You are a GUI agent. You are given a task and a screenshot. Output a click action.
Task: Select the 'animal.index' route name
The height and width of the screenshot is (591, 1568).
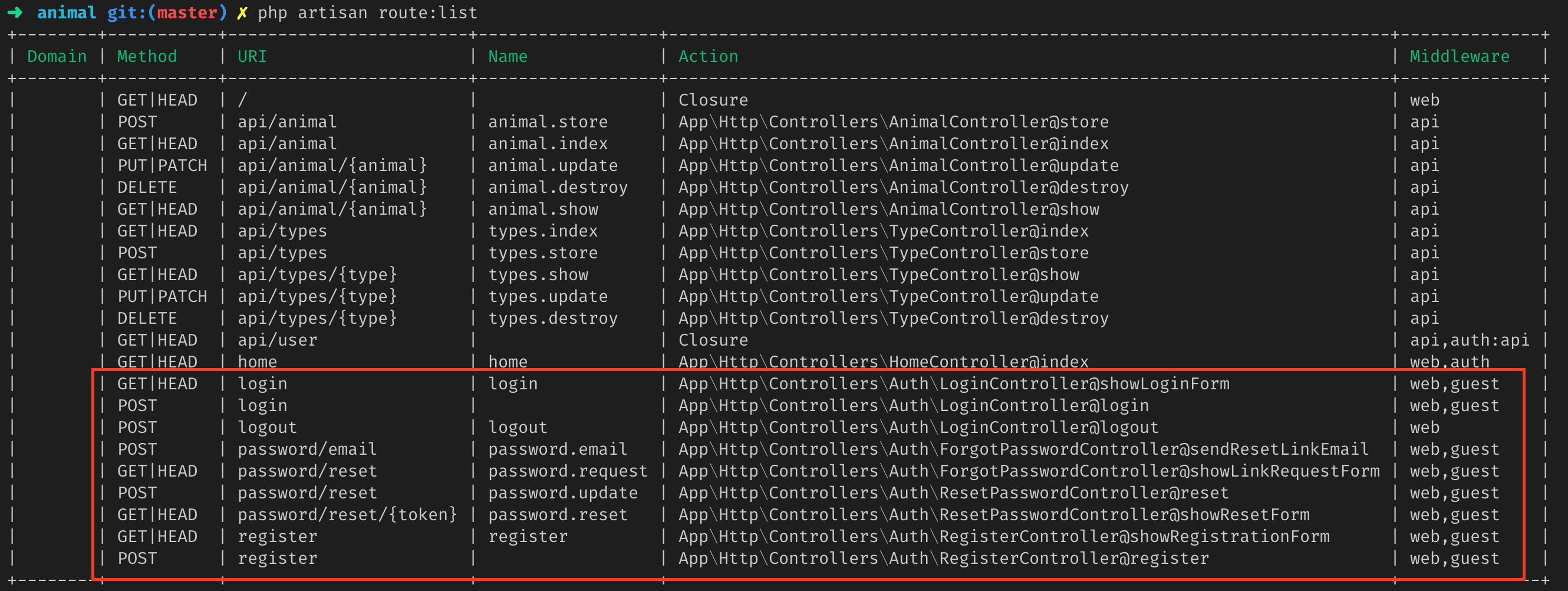tap(548, 144)
